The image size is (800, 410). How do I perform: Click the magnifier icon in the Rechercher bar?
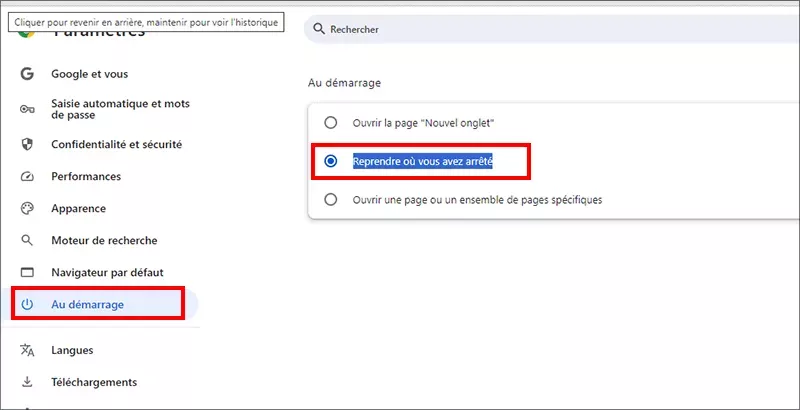[x=320, y=29]
